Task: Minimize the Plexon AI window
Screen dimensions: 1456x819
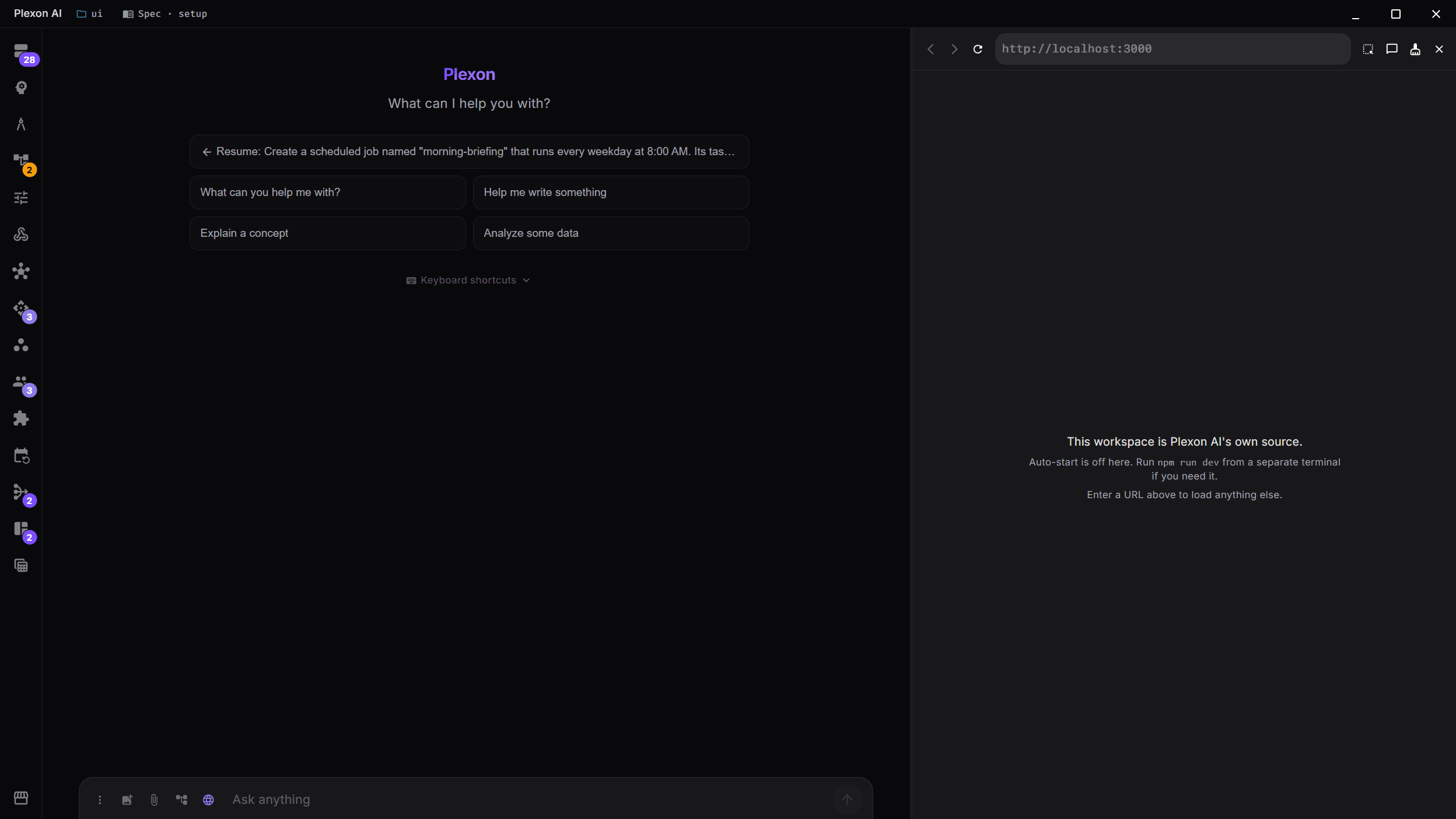Action: (1355, 14)
